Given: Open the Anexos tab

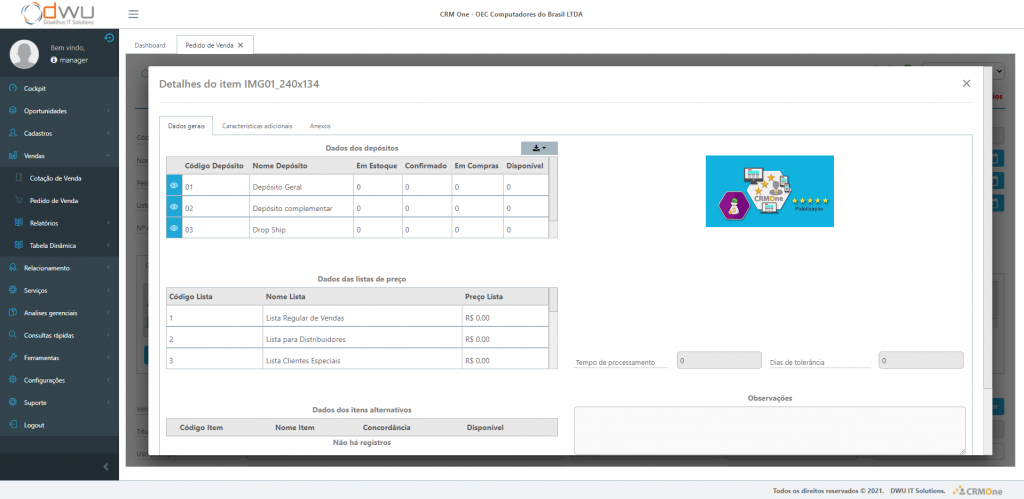Looking at the screenshot, I should point(320,126).
